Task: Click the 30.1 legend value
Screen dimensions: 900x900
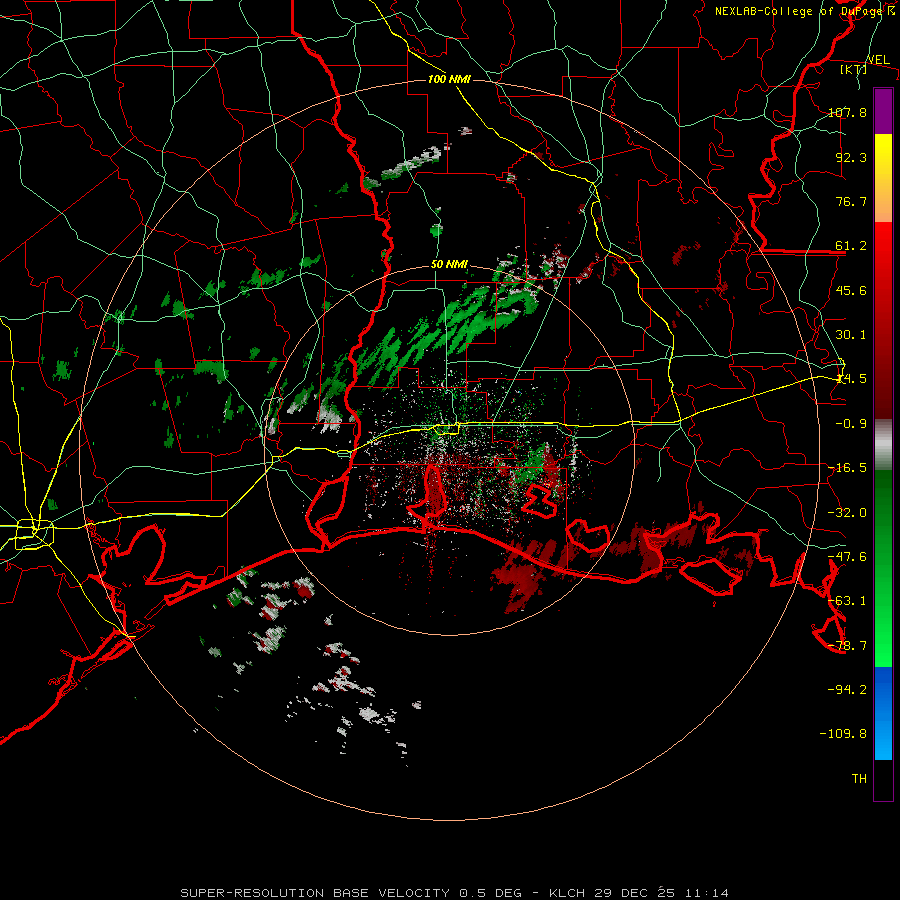Action: 851,334
